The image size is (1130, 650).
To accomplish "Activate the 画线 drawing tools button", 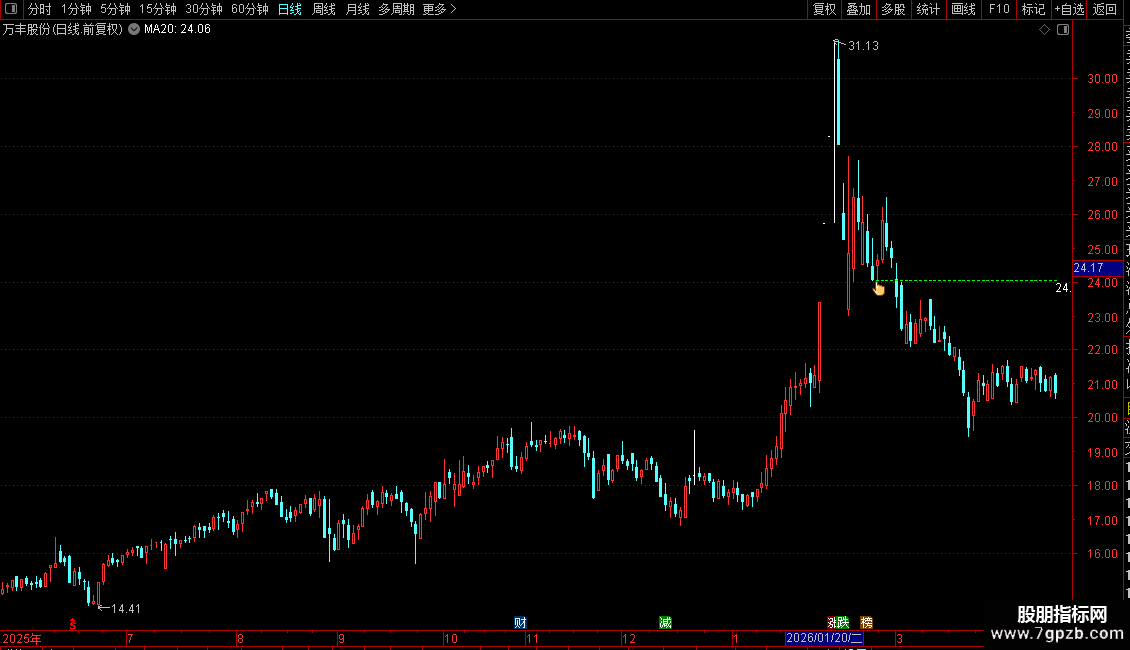I will tap(963, 9).
